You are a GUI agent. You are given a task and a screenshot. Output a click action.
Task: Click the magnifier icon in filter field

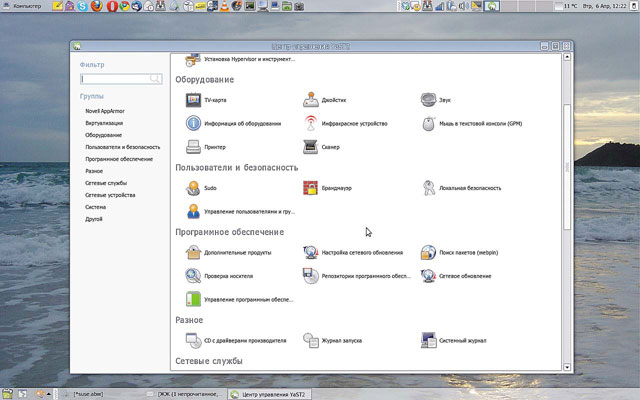click(155, 79)
